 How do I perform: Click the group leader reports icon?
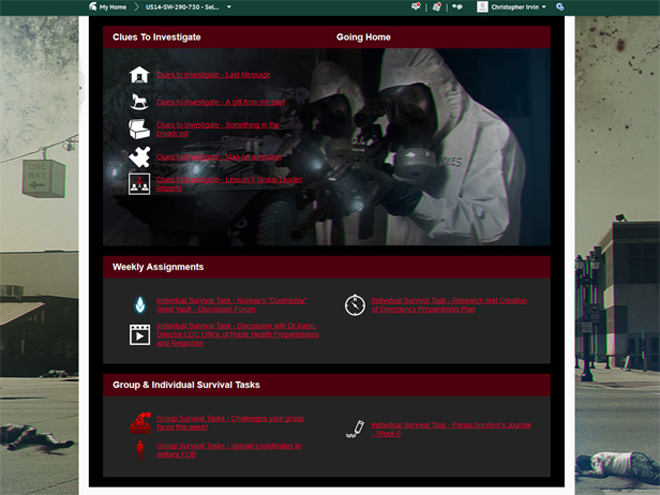tap(139, 184)
